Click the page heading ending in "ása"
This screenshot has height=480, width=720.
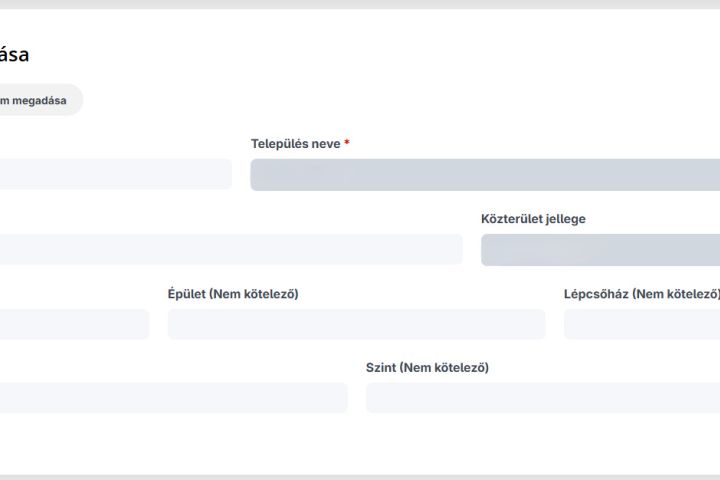tap(14, 55)
